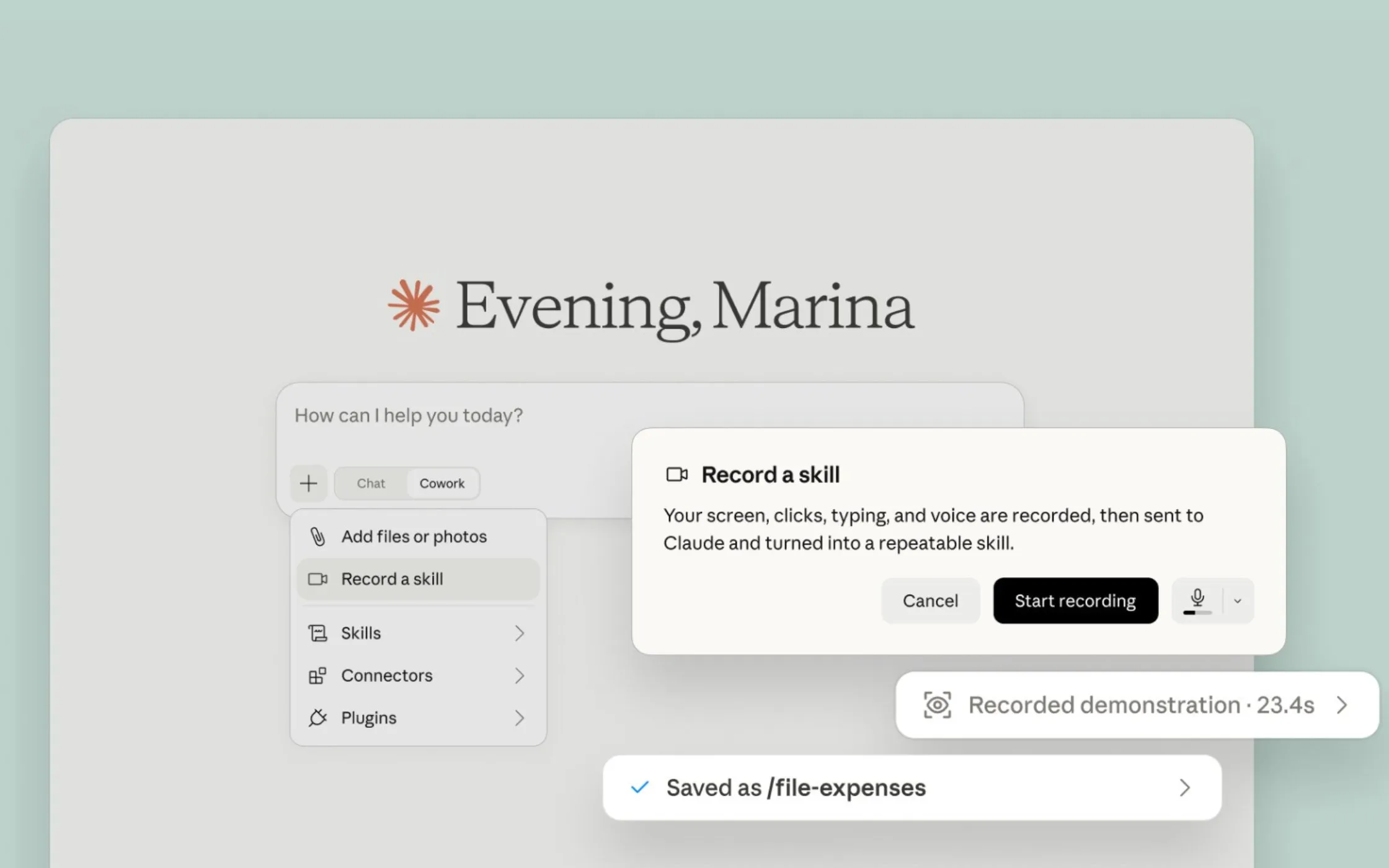Expand the Saved as /file-expenses chevron
Image resolution: width=1389 pixels, height=868 pixels.
[x=1184, y=787]
